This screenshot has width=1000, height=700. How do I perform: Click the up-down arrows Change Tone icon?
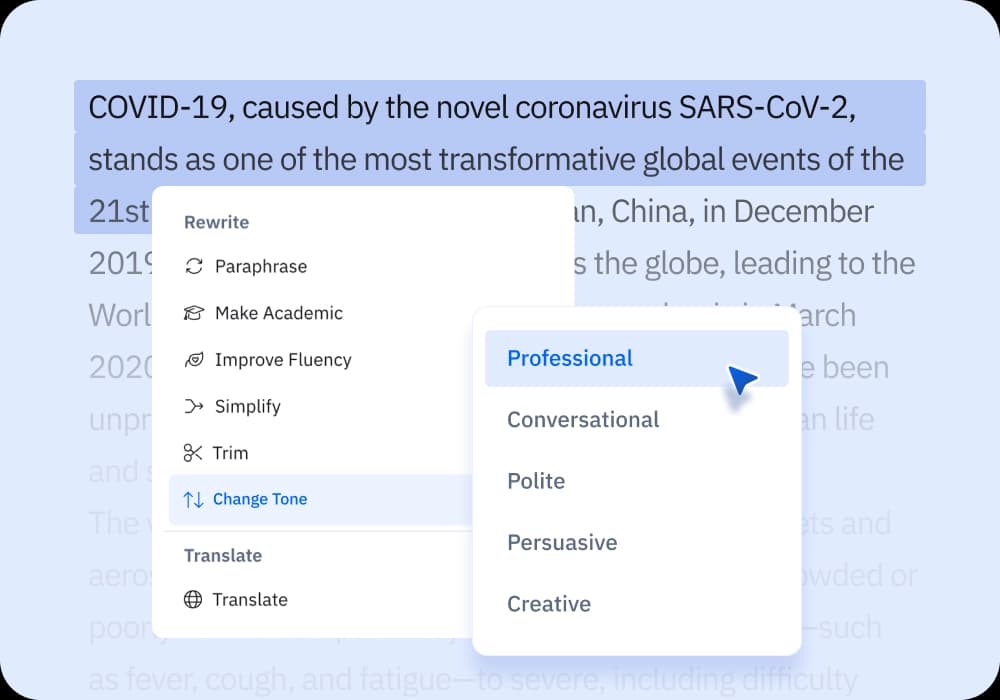pos(193,500)
